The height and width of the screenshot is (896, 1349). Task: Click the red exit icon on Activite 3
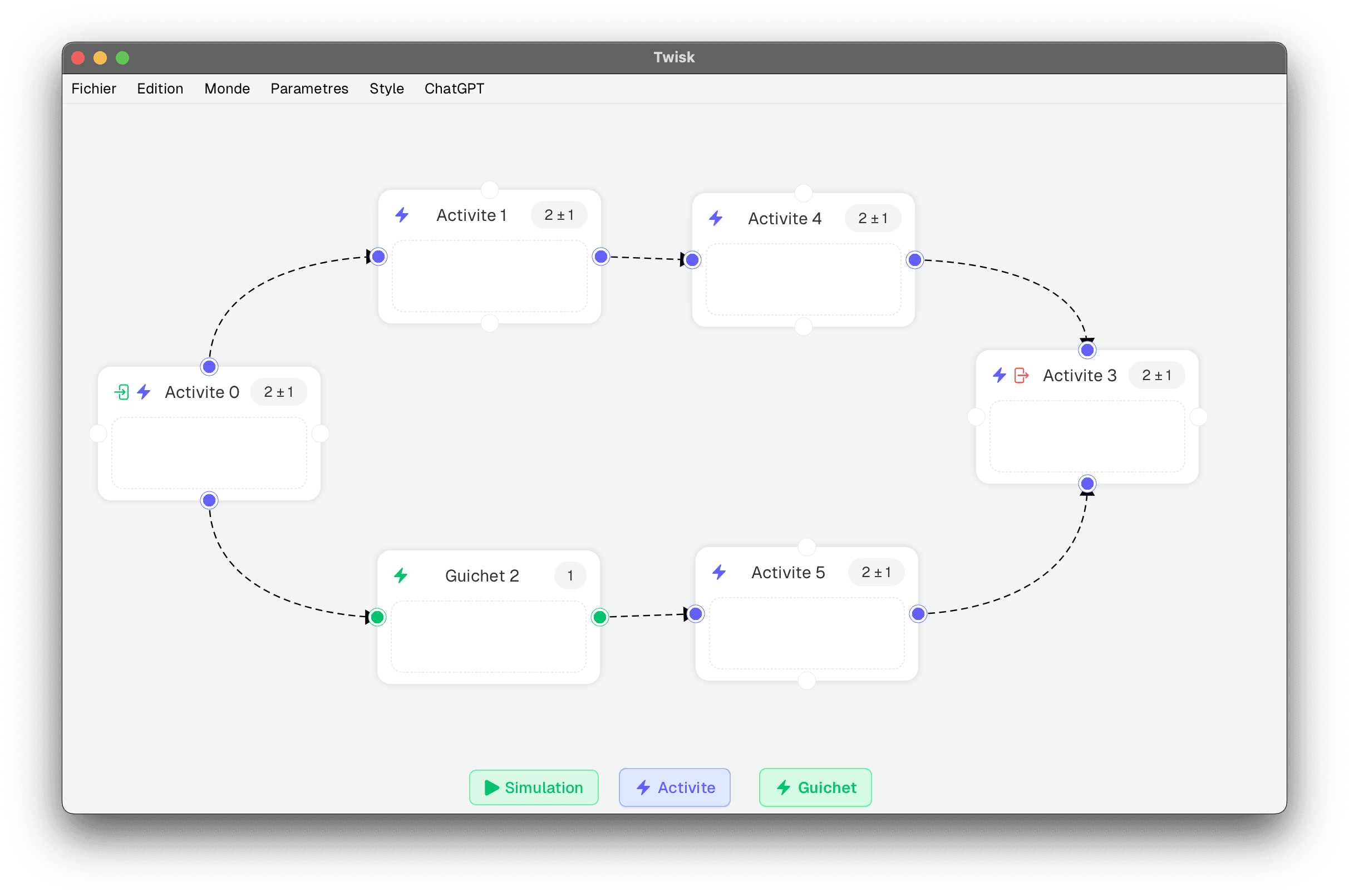(x=1021, y=376)
